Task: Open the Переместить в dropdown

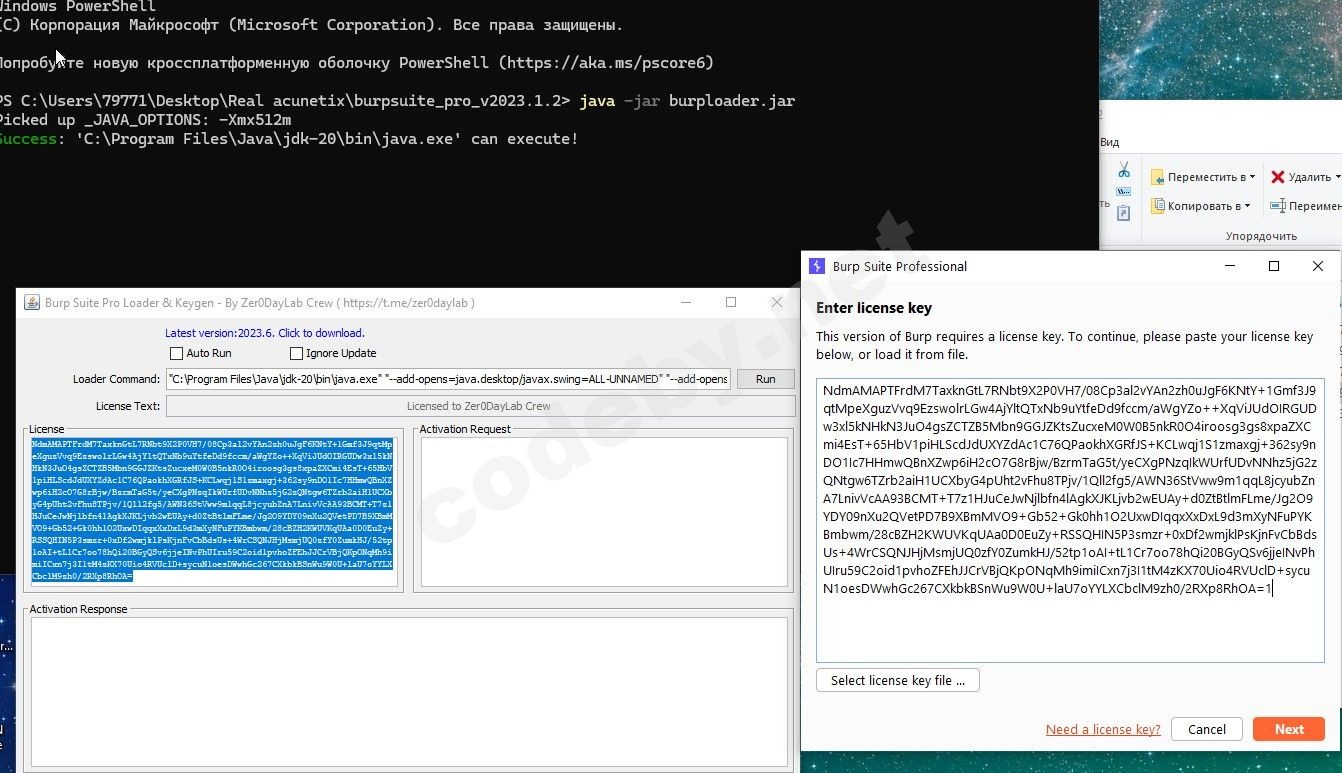Action: 1202,177
